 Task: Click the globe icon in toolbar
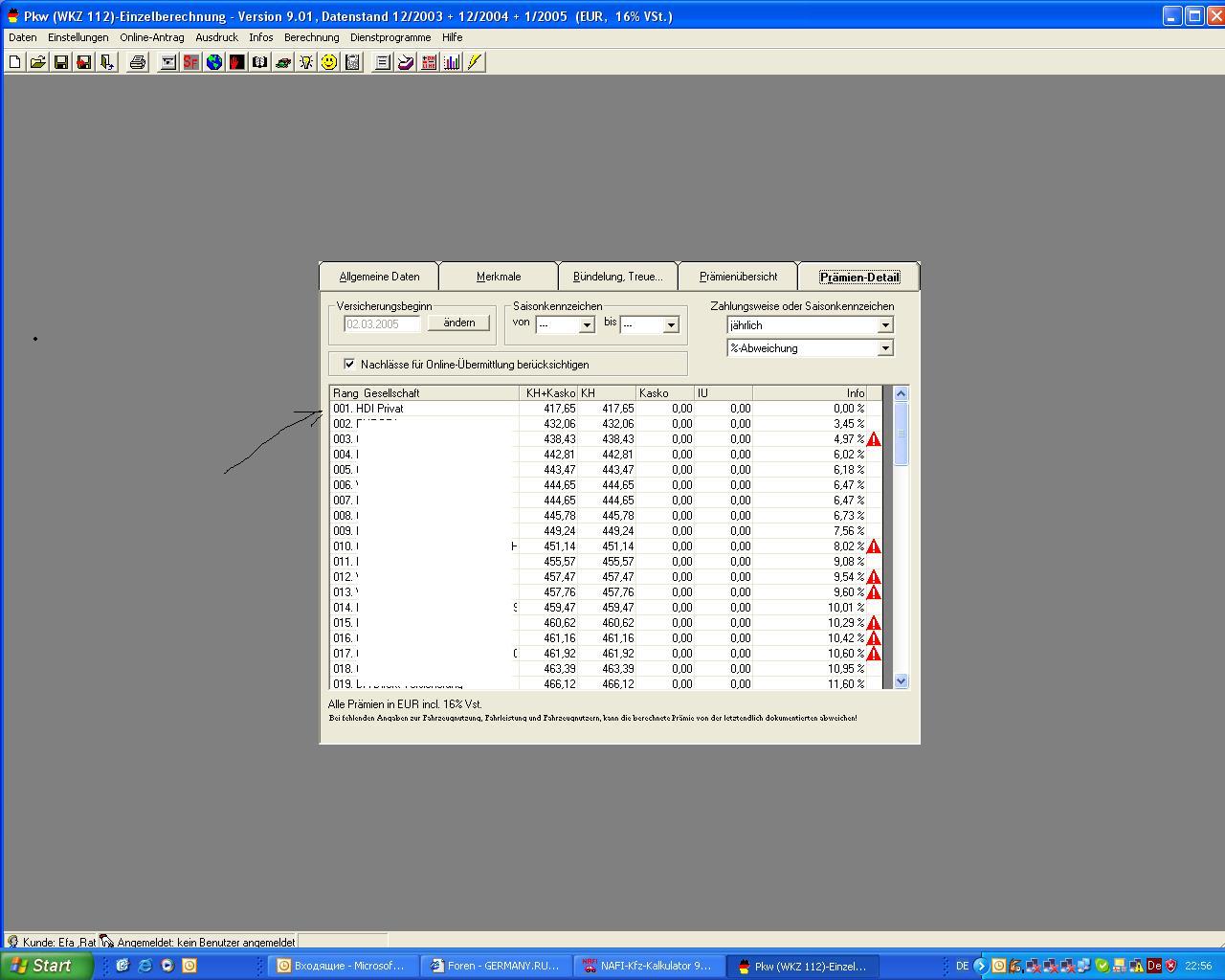[x=213, y=62]
